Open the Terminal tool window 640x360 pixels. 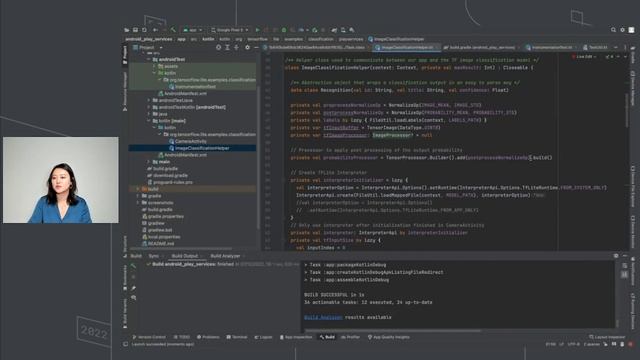click(237, 337)
